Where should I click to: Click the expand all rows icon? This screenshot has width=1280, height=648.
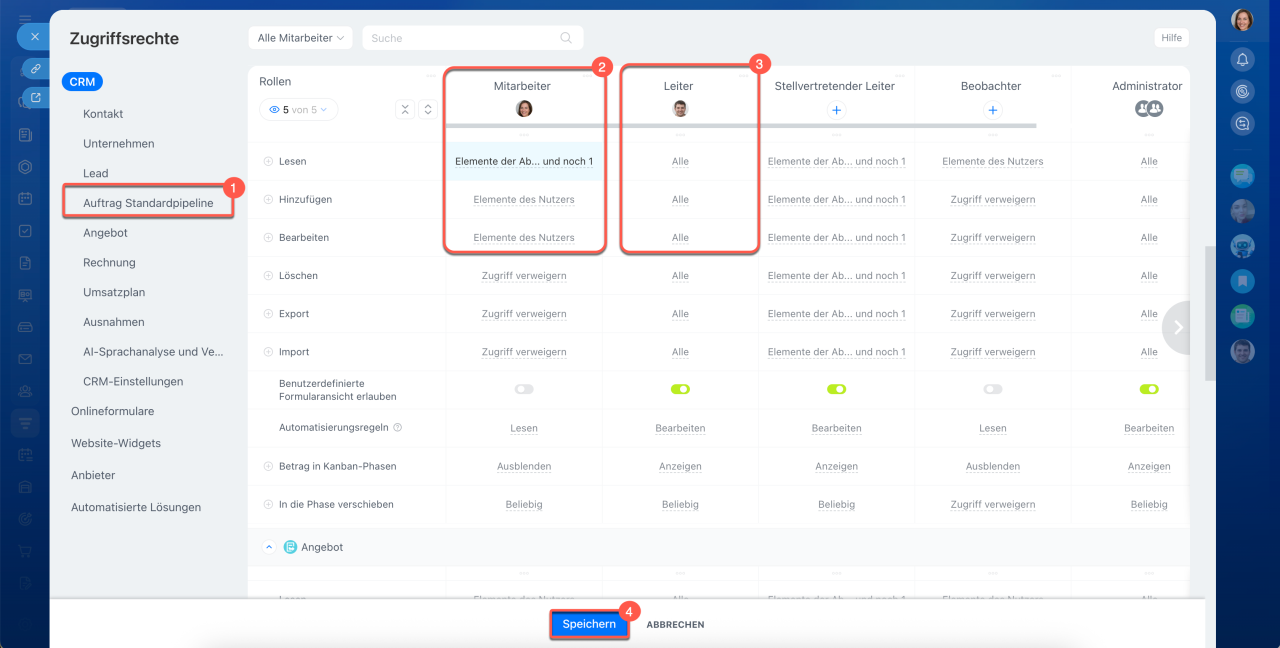[x=427, y=110]
